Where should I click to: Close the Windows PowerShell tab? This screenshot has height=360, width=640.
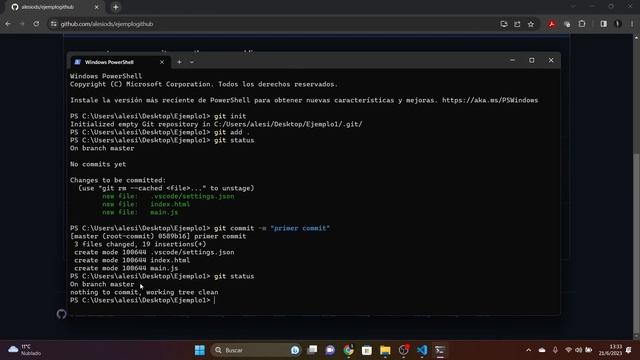(162, 62)
